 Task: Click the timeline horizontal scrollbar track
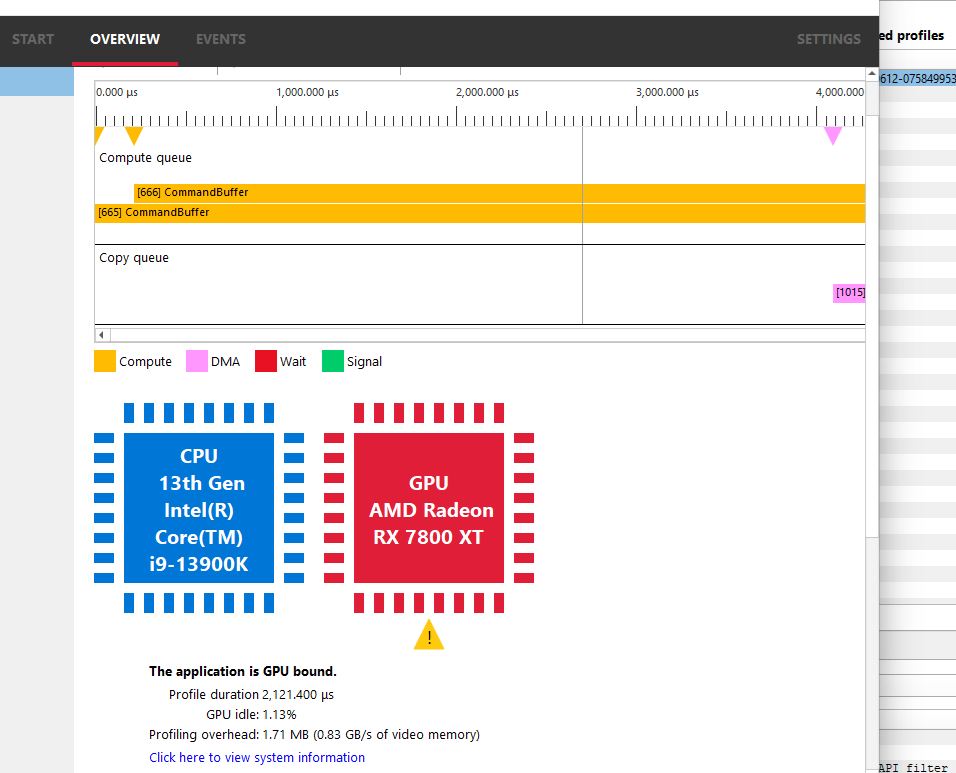pos(480,334)
